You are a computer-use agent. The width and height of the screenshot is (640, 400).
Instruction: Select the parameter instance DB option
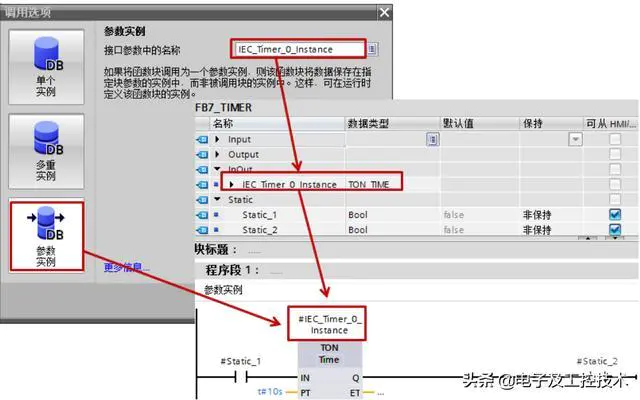[x=47, y=236]
